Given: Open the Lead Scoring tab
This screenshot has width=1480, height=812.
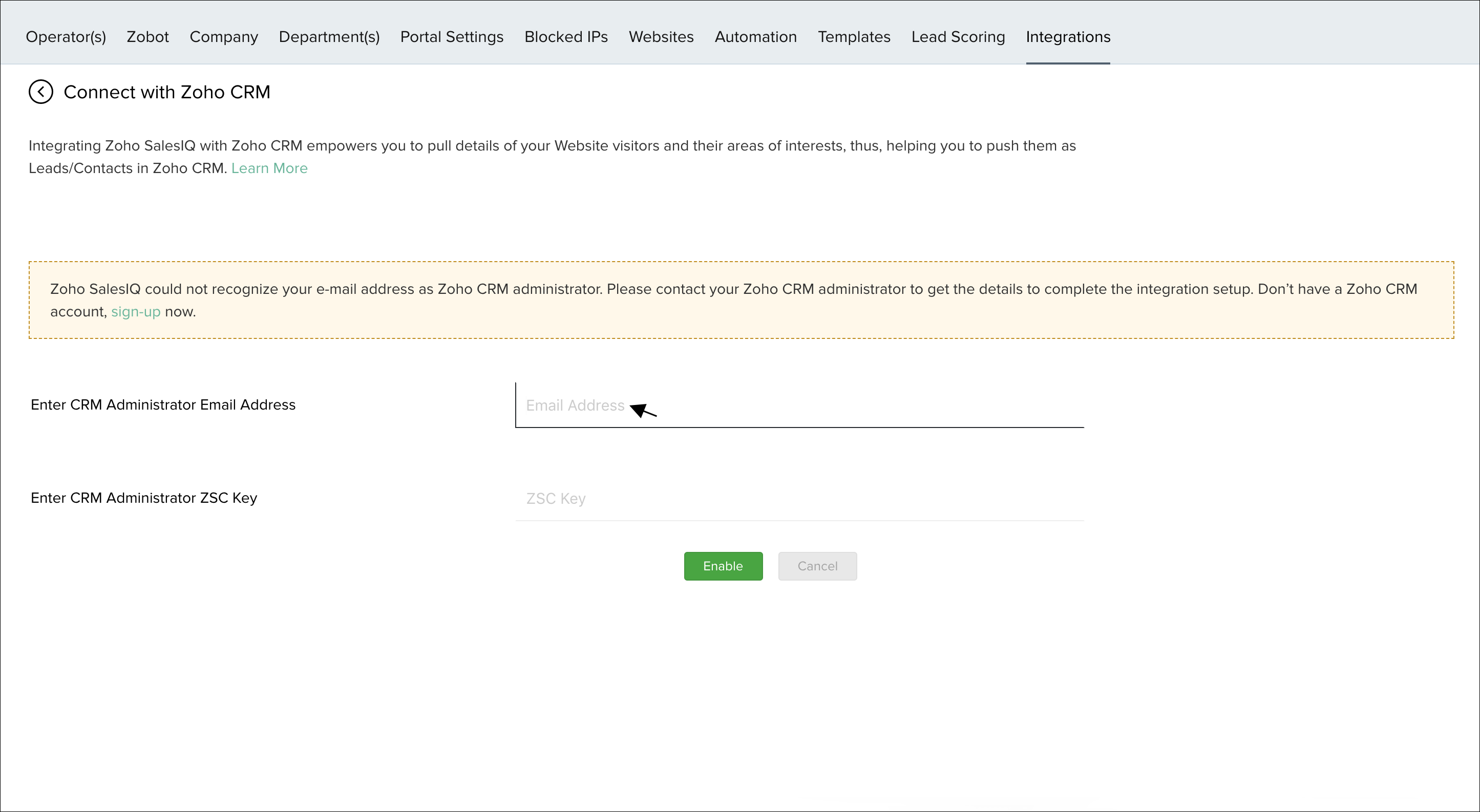Looking at the screenshot, I should point(958,37).
